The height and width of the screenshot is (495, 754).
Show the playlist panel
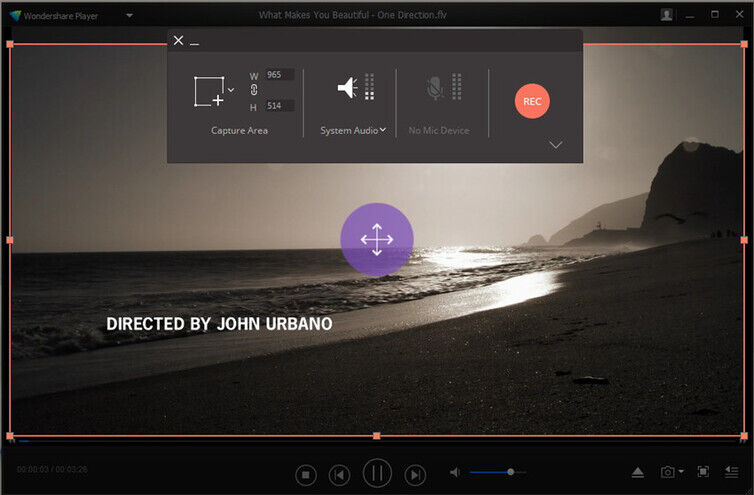click(x=731, y=472)
